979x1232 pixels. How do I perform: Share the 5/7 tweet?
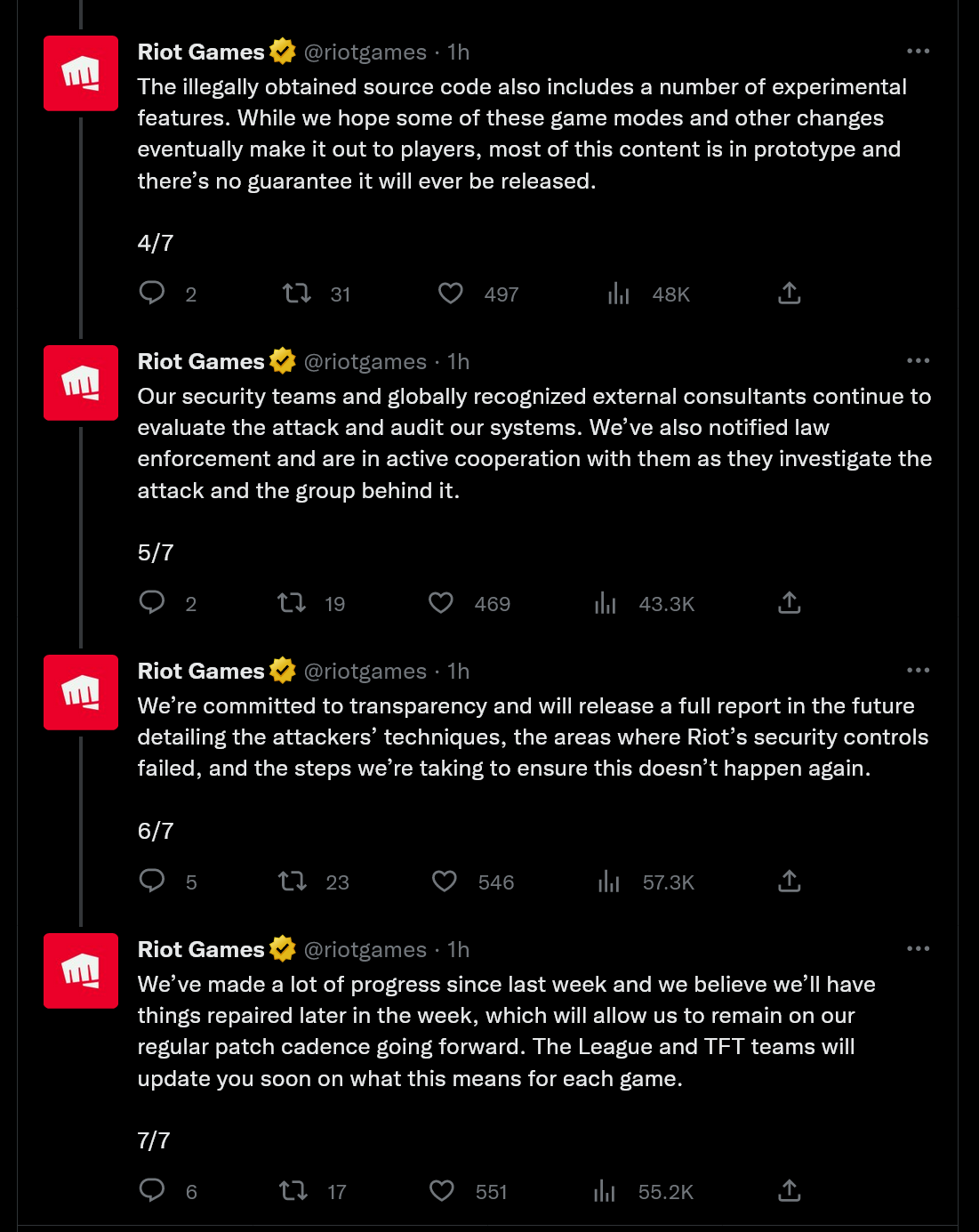point(790,602)
